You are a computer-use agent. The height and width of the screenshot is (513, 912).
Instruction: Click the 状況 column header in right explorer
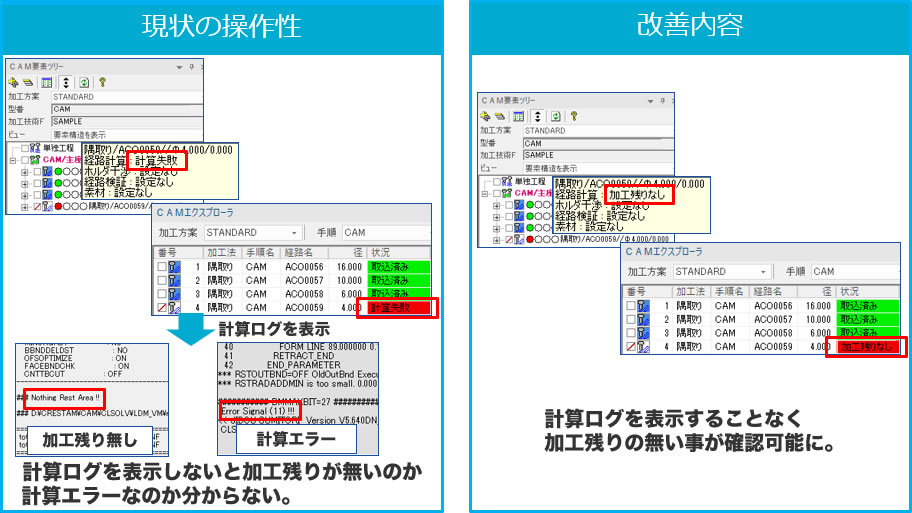(x=852, y=290)
